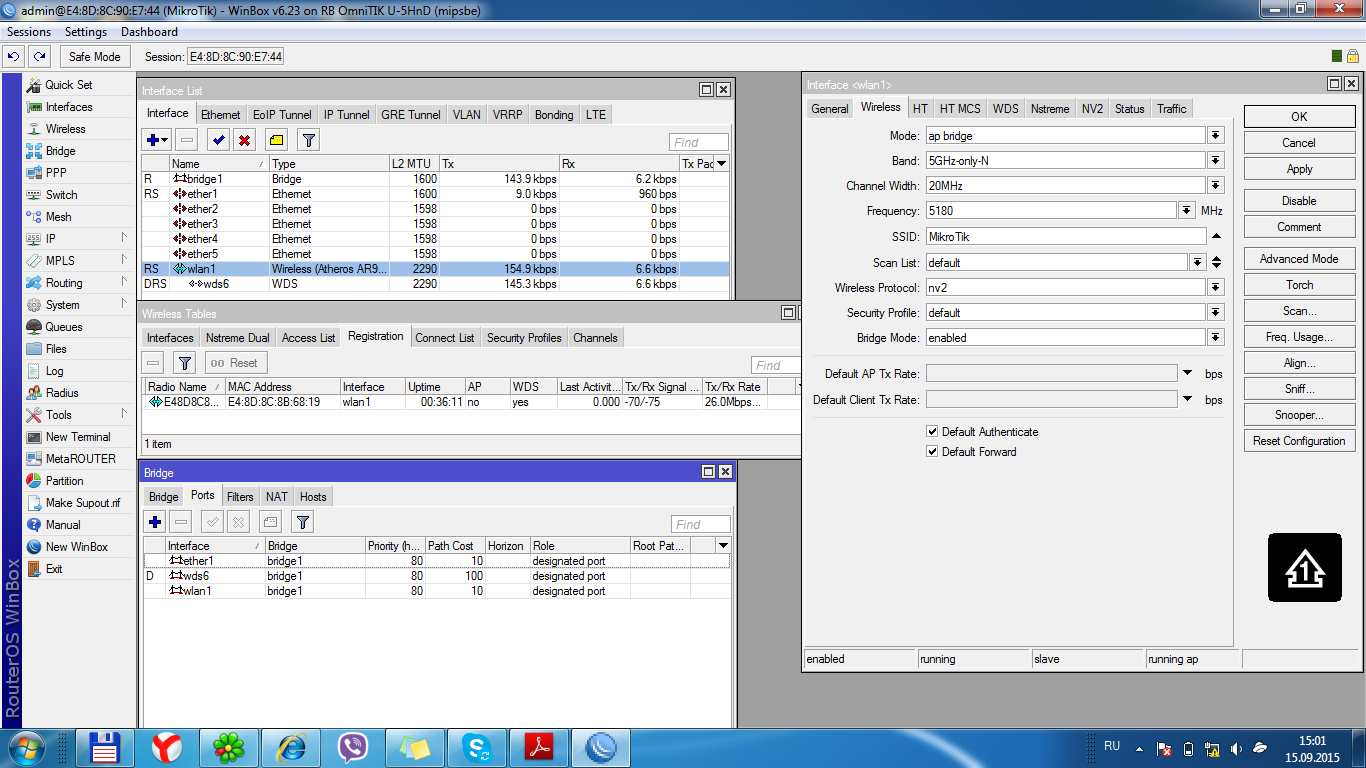This screenshot has width=1366, height=768.
Task: Click the yellow Comment icon in Interface List
Action: [277, 140]
